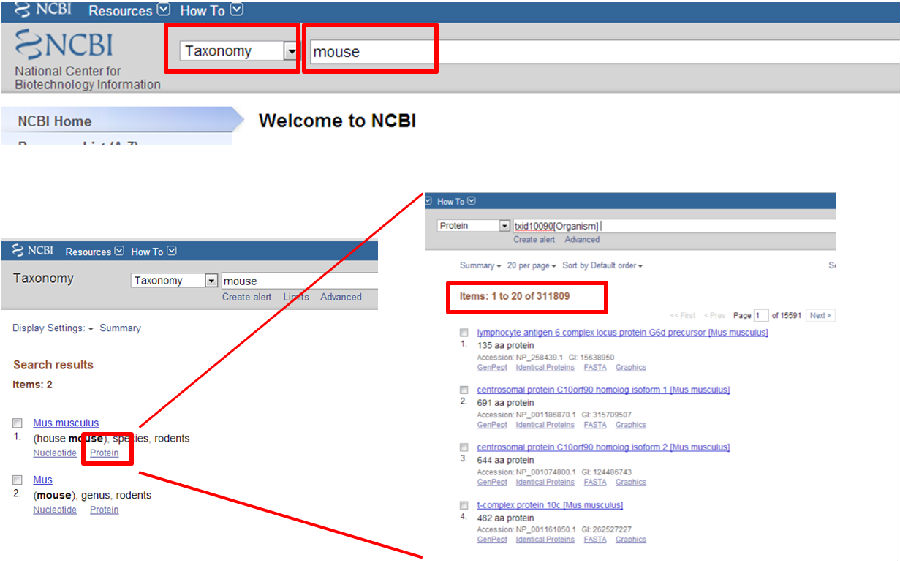Click Advanced link in Taxonomy window
This screenshot has width=900, height=561.
click(341, 297)
